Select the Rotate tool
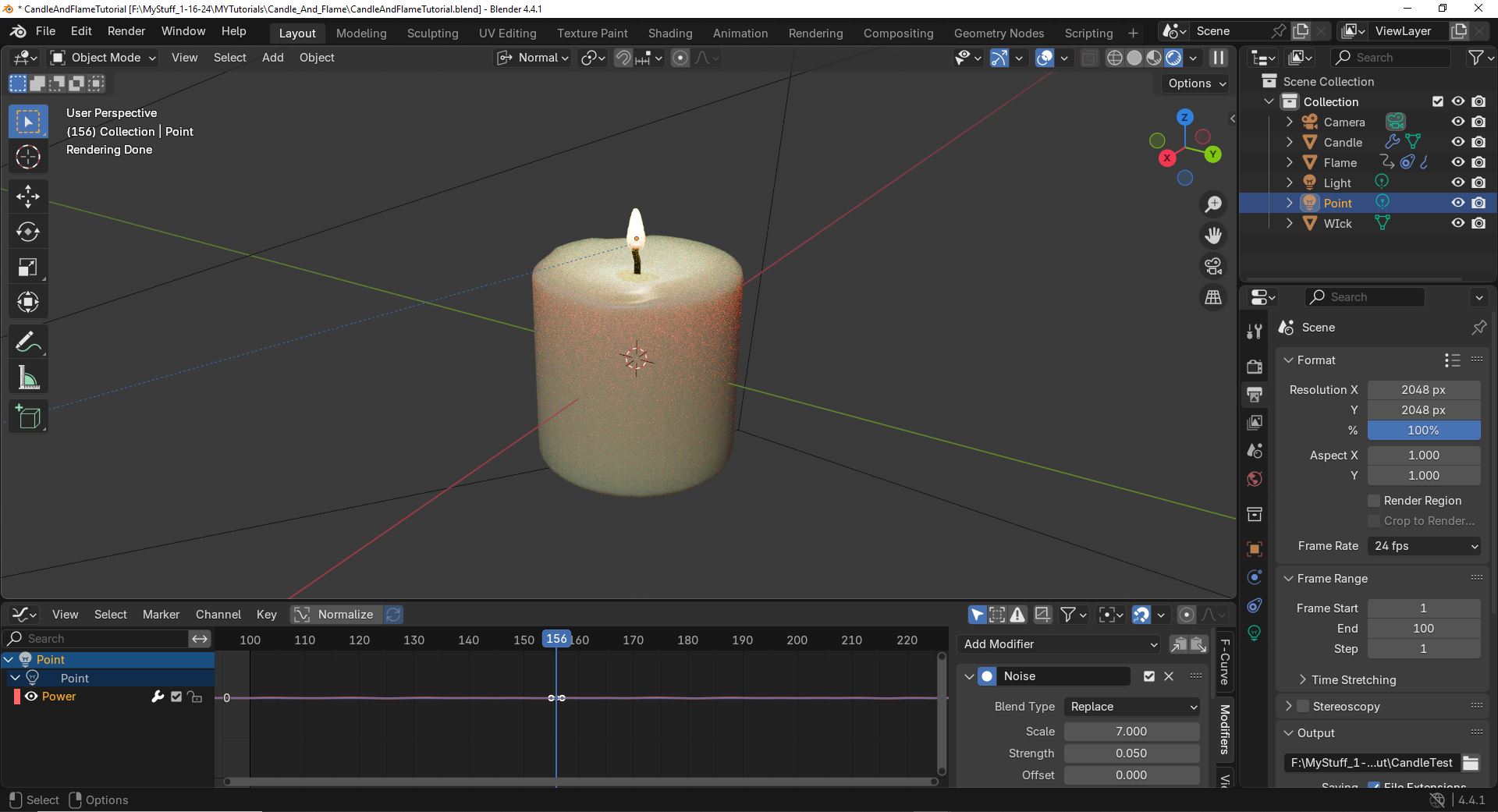The width and height of the screenshot is (1498, 812). tap(28, 232)
